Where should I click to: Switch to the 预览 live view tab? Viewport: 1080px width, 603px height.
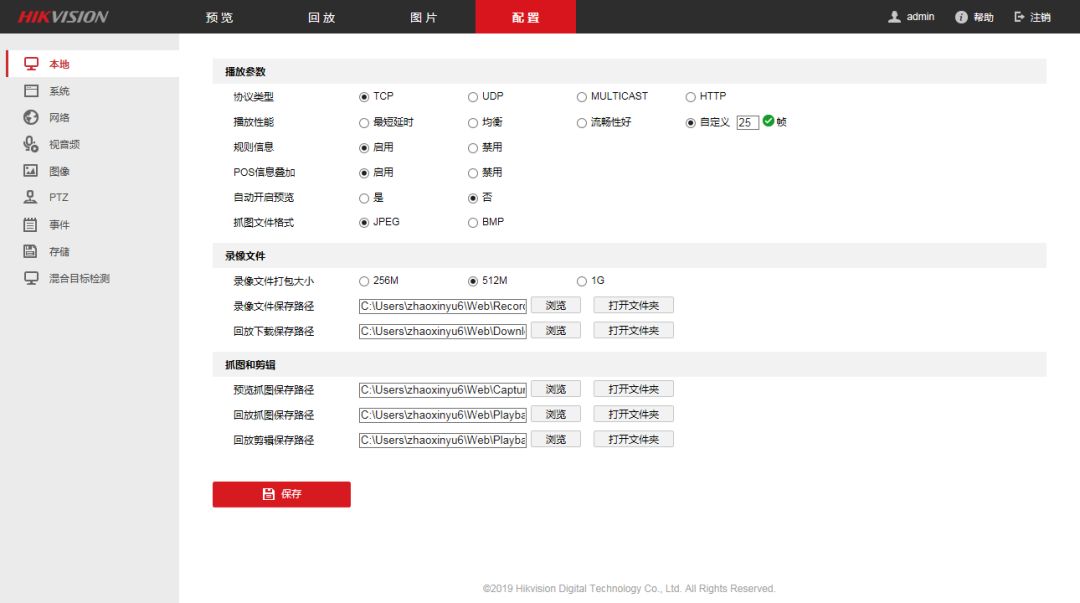point(219,17)
